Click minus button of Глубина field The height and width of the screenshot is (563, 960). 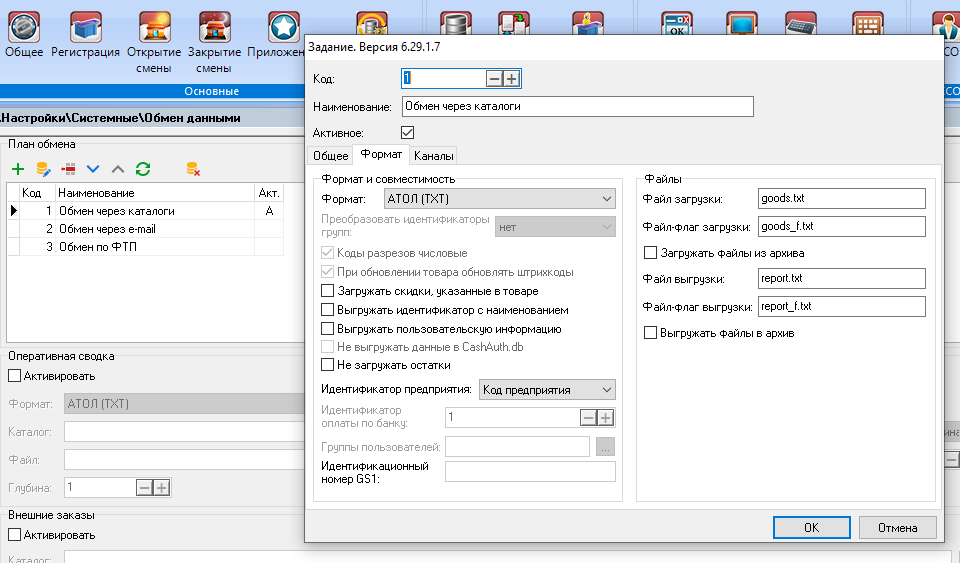click(x=144, y=488)
